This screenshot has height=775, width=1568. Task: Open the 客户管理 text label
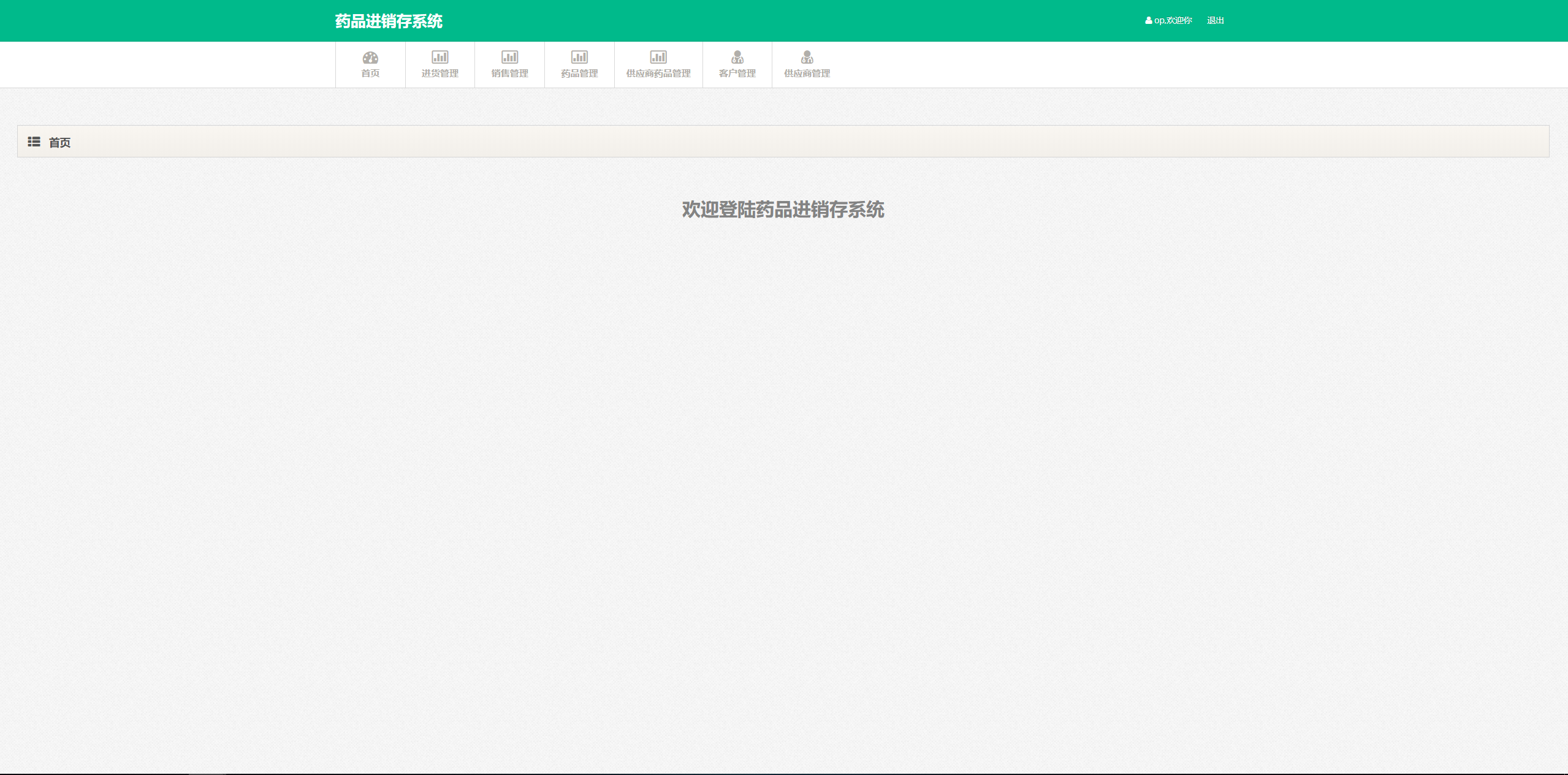coord(737,74)
